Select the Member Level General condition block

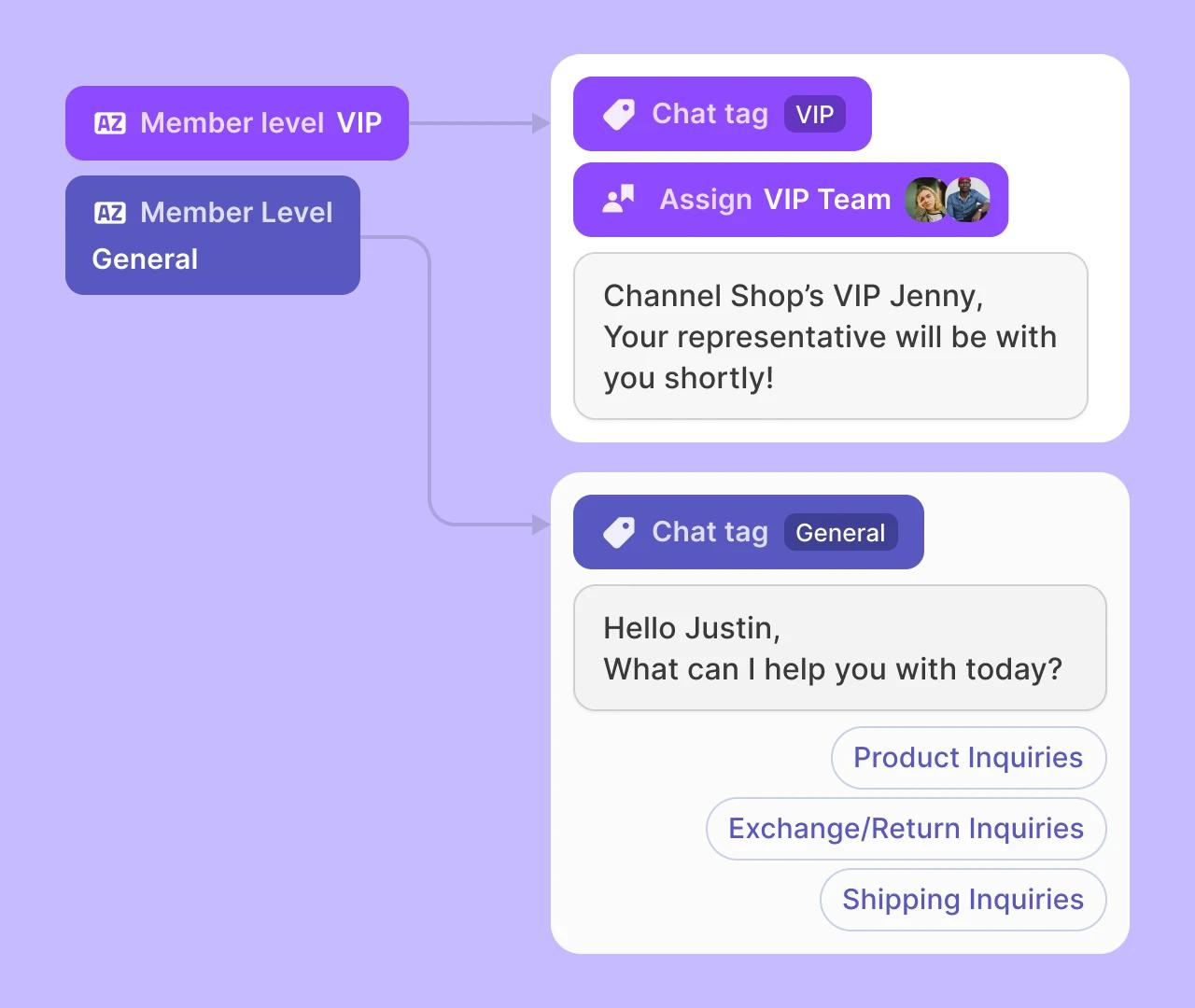coord(213,235)
